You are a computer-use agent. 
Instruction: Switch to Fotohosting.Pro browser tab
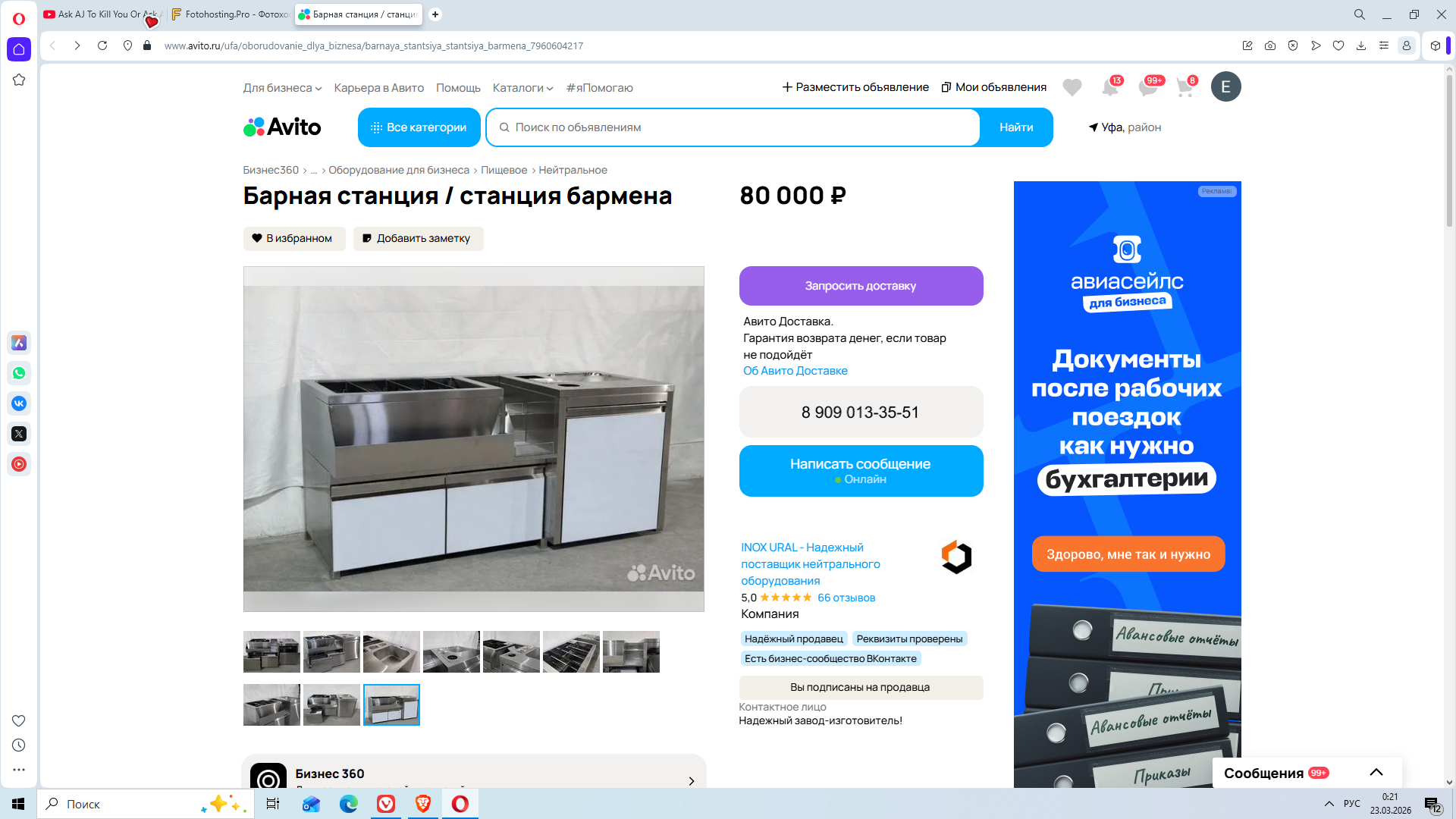[x=231, y=14]
